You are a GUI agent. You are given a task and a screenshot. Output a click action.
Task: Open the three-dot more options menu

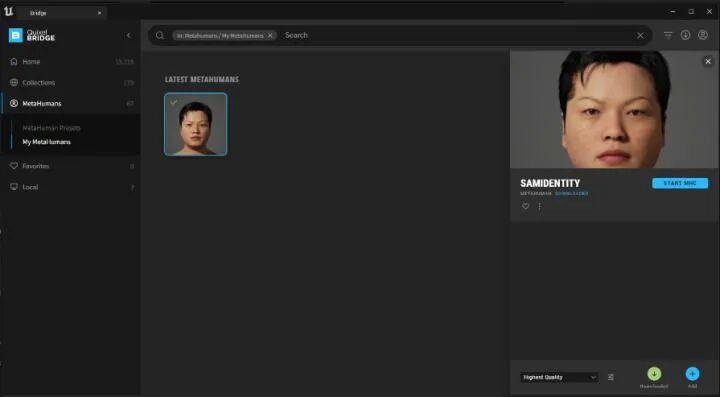point(540,207)
